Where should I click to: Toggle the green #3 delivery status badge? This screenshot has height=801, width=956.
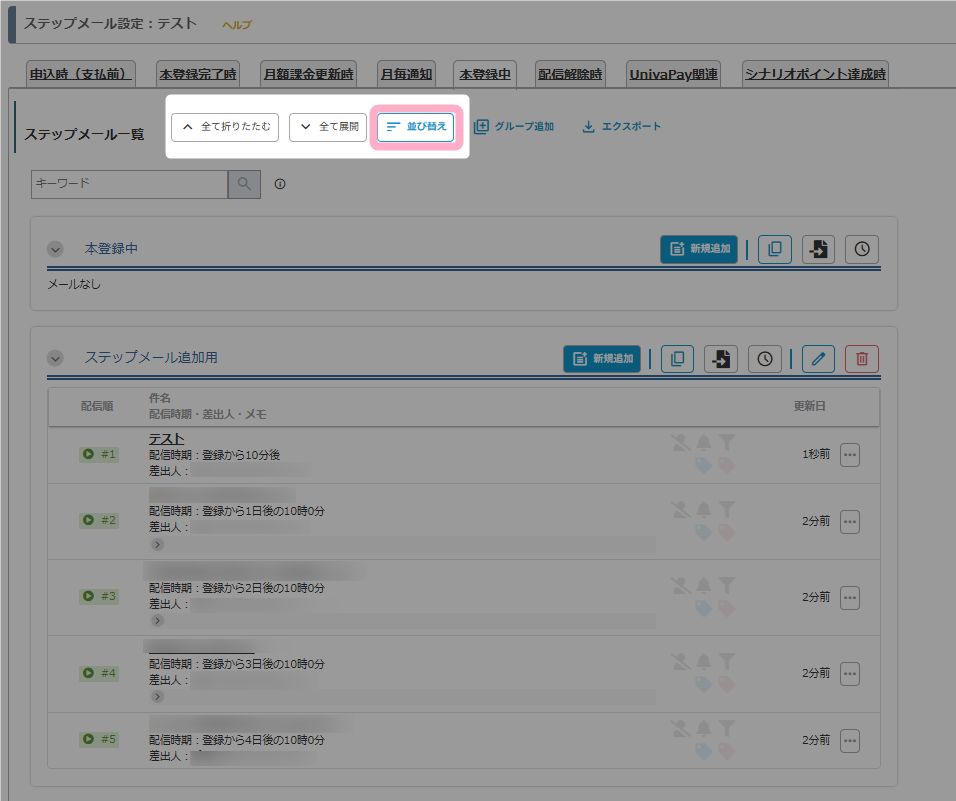(x=99, y=596)
